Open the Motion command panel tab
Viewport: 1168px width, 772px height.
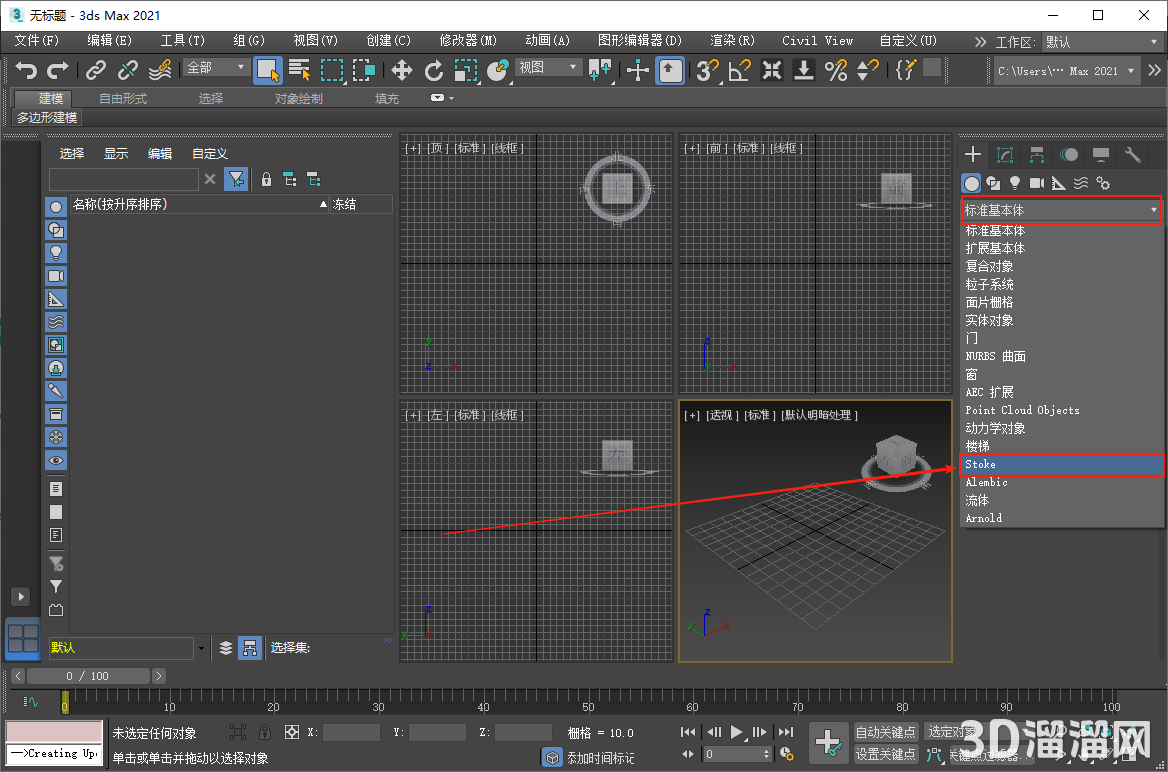(1069, 154)
